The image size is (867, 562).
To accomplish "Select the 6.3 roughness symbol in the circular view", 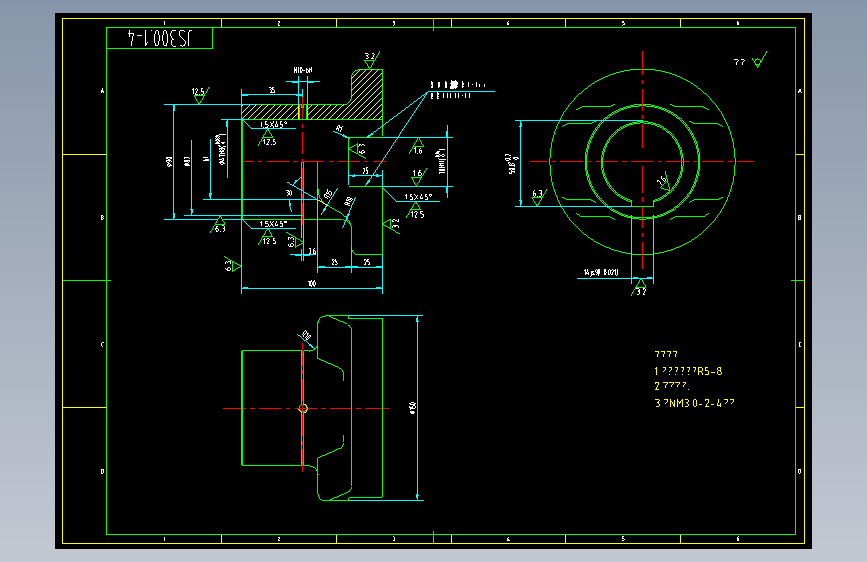I will (539, 197).
